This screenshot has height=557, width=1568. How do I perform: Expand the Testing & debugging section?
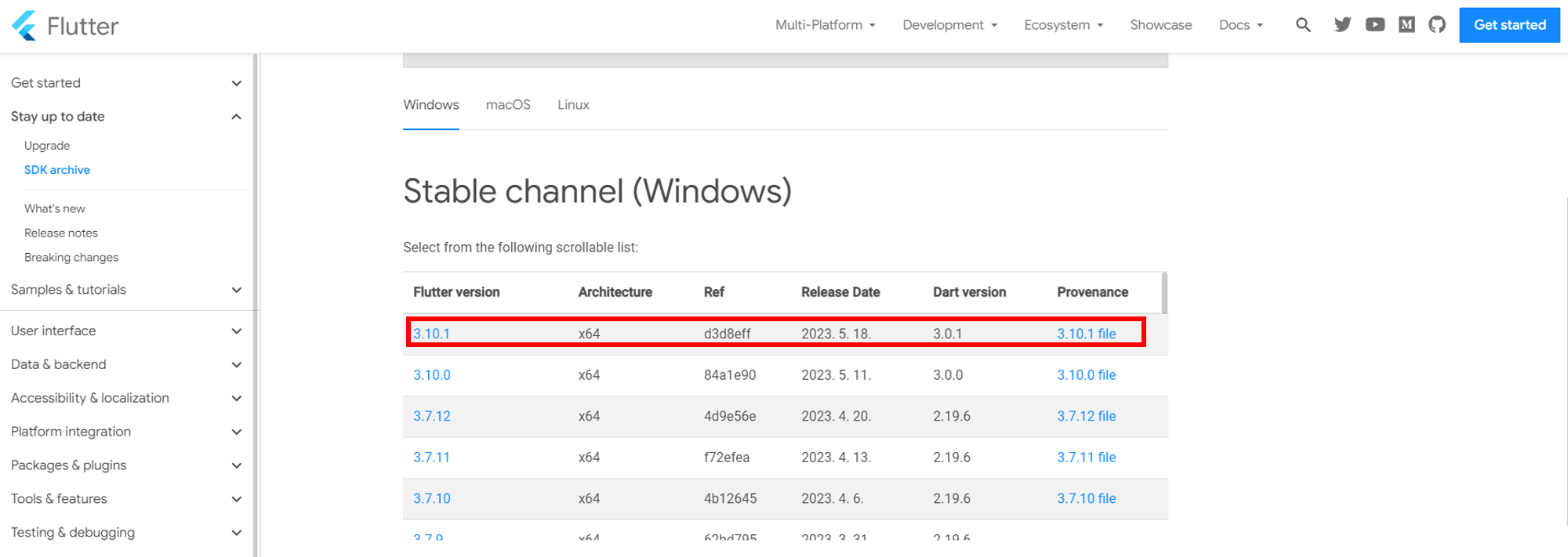pyautogui.click(x=126, y=533)
